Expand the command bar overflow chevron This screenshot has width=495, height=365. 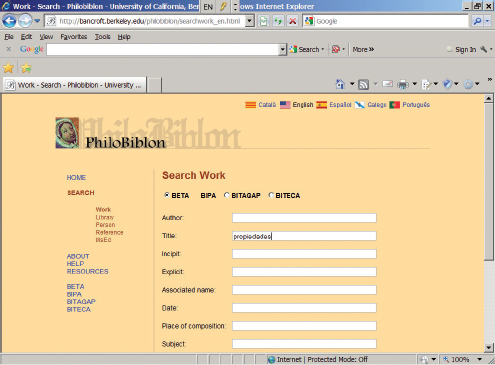click(489, 80)
